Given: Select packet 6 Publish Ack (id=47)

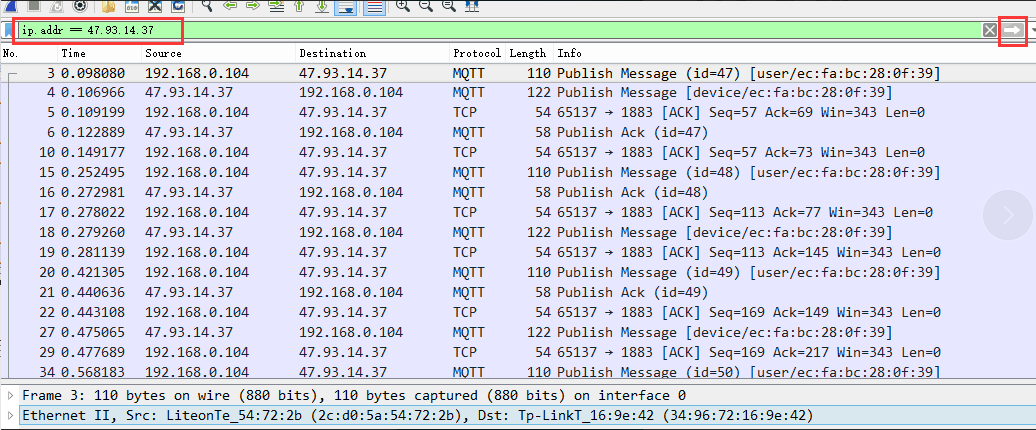Looking at the screenshot, I should [518, 132].
